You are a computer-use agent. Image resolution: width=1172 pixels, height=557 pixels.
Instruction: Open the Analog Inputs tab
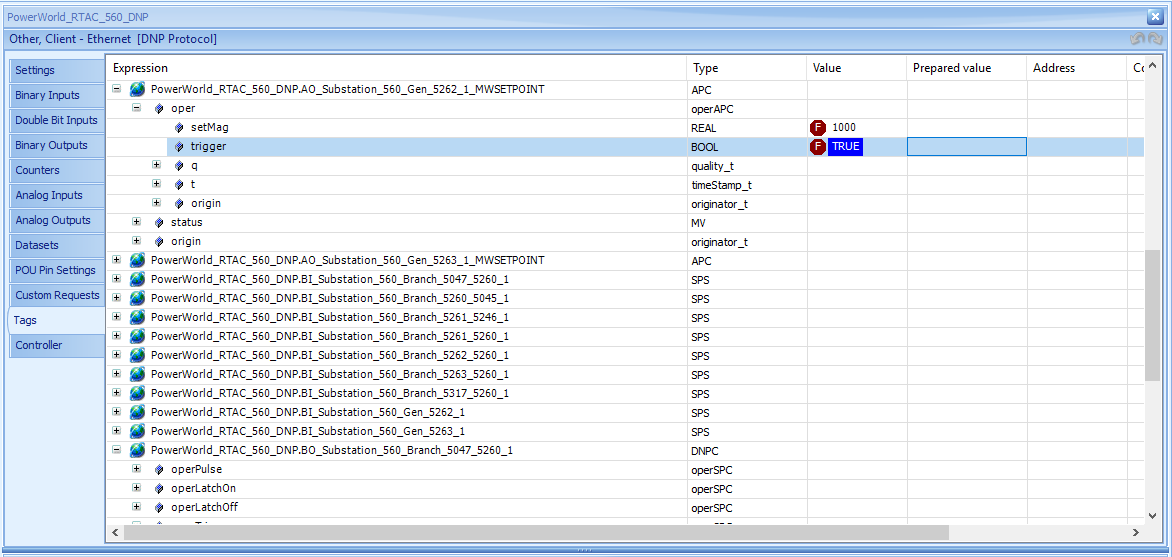57,195
